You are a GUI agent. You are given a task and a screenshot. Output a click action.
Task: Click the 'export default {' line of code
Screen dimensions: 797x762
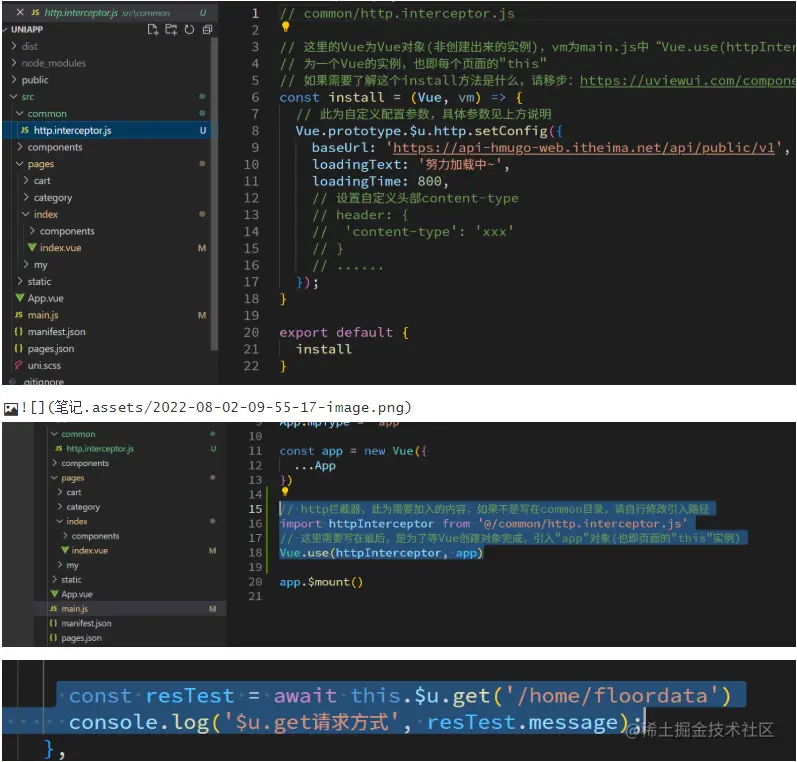pyautogui.click(x=344, y=332)
